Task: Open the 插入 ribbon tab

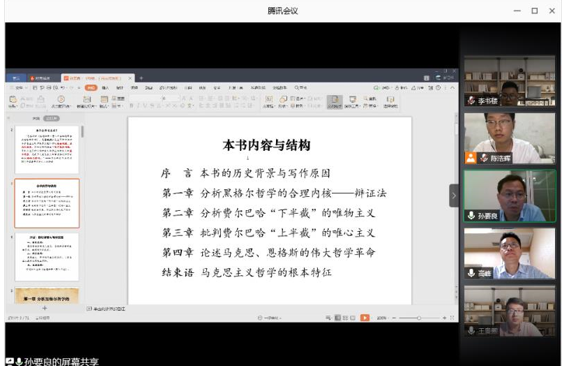Action: (105, 87)
